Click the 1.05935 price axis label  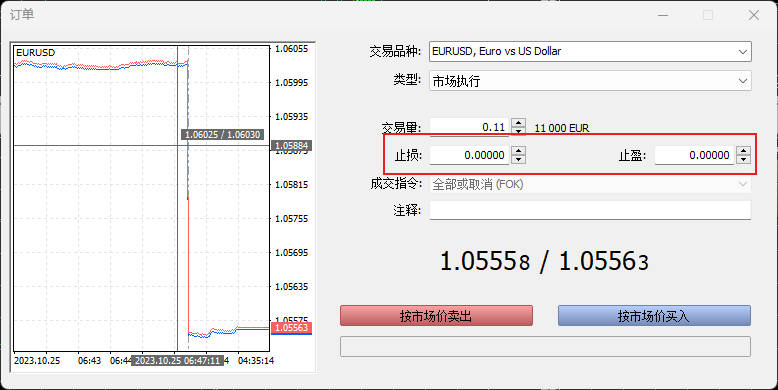[x=292, y=117]
